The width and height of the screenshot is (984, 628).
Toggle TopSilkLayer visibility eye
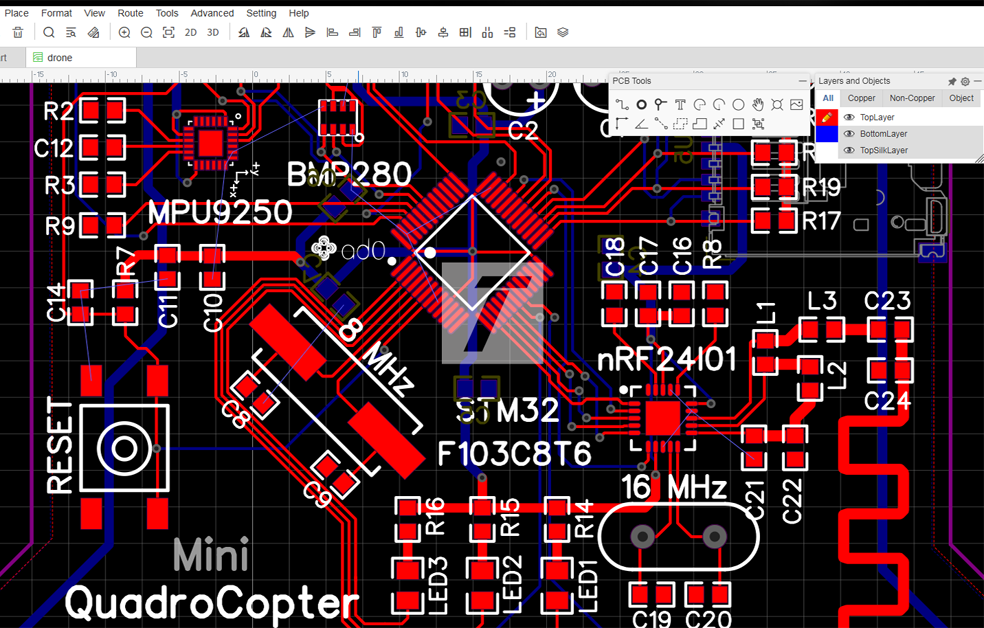tap(850, 150)
